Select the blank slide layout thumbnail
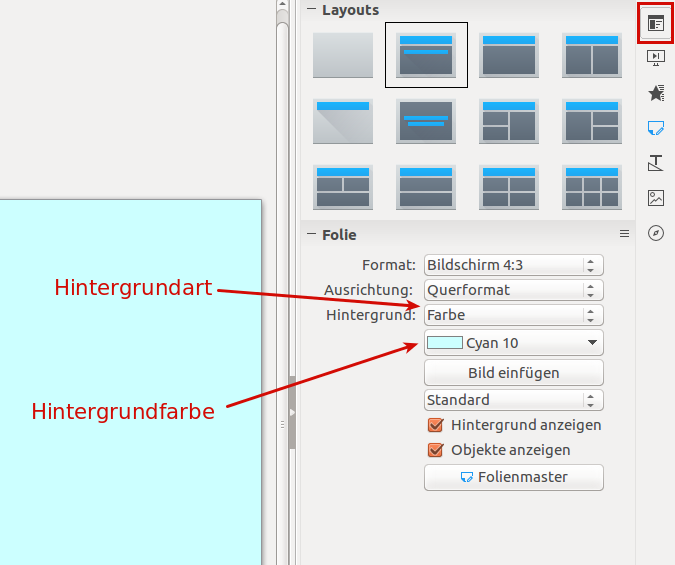 (x=343, y=55)
